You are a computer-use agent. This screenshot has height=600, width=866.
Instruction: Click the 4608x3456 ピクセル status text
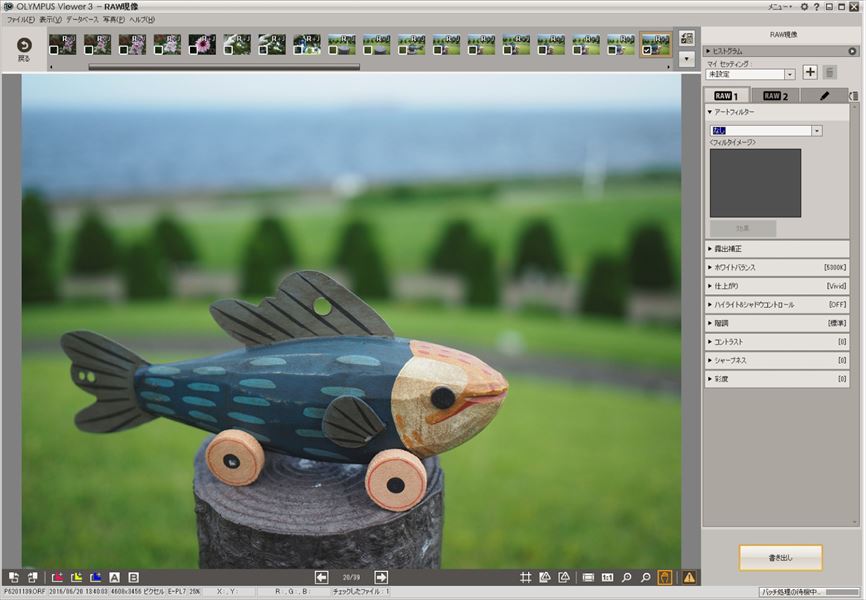click(x=138, y=592)
